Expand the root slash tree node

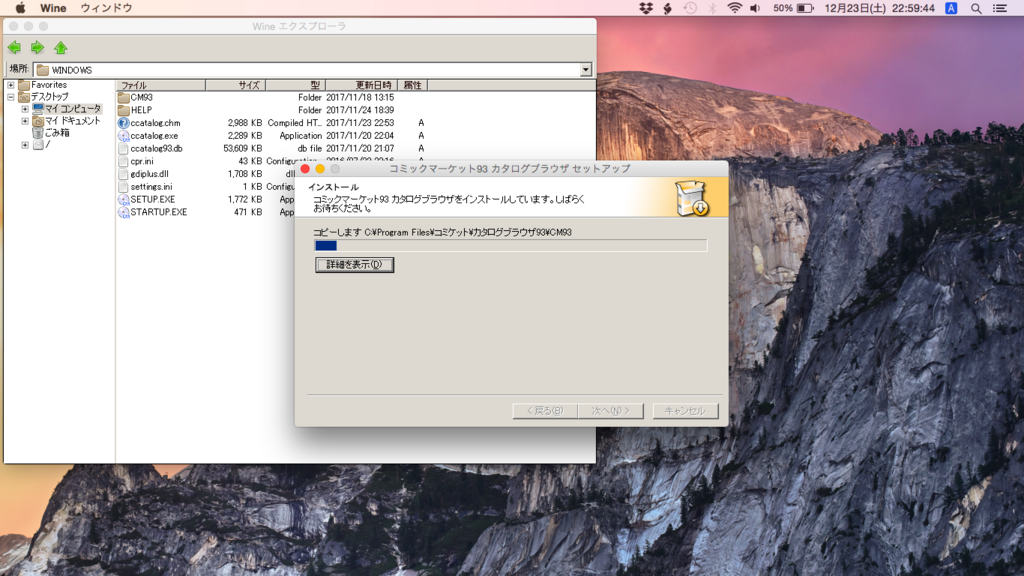click(x=25, y=145)
